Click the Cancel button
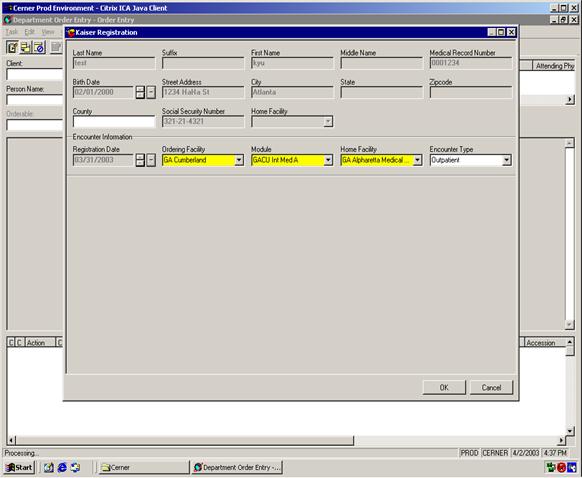The height and width of the screenshot is (478, 582). (491, 387)
